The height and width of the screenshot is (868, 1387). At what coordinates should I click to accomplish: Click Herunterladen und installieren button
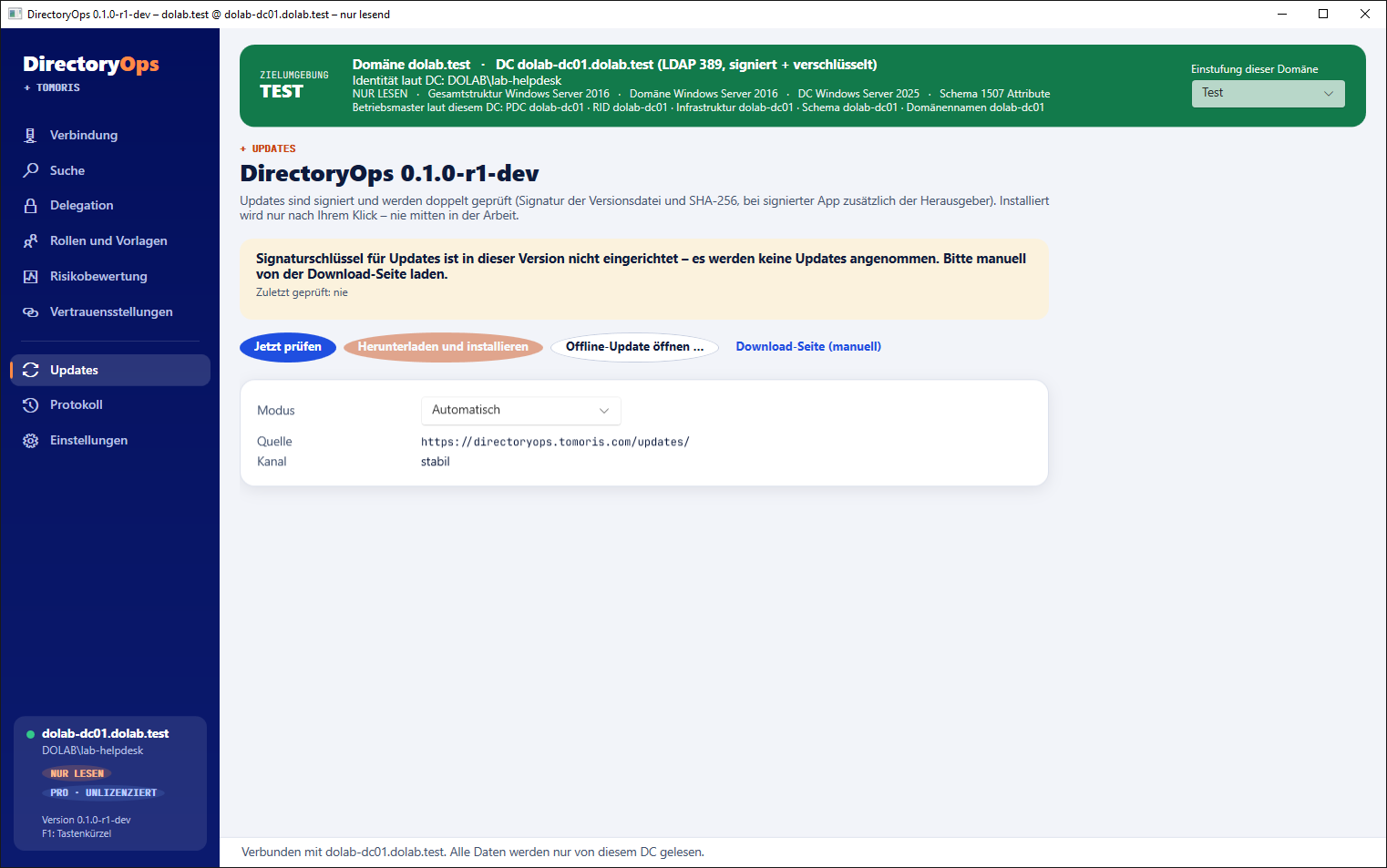pos(443,347)
